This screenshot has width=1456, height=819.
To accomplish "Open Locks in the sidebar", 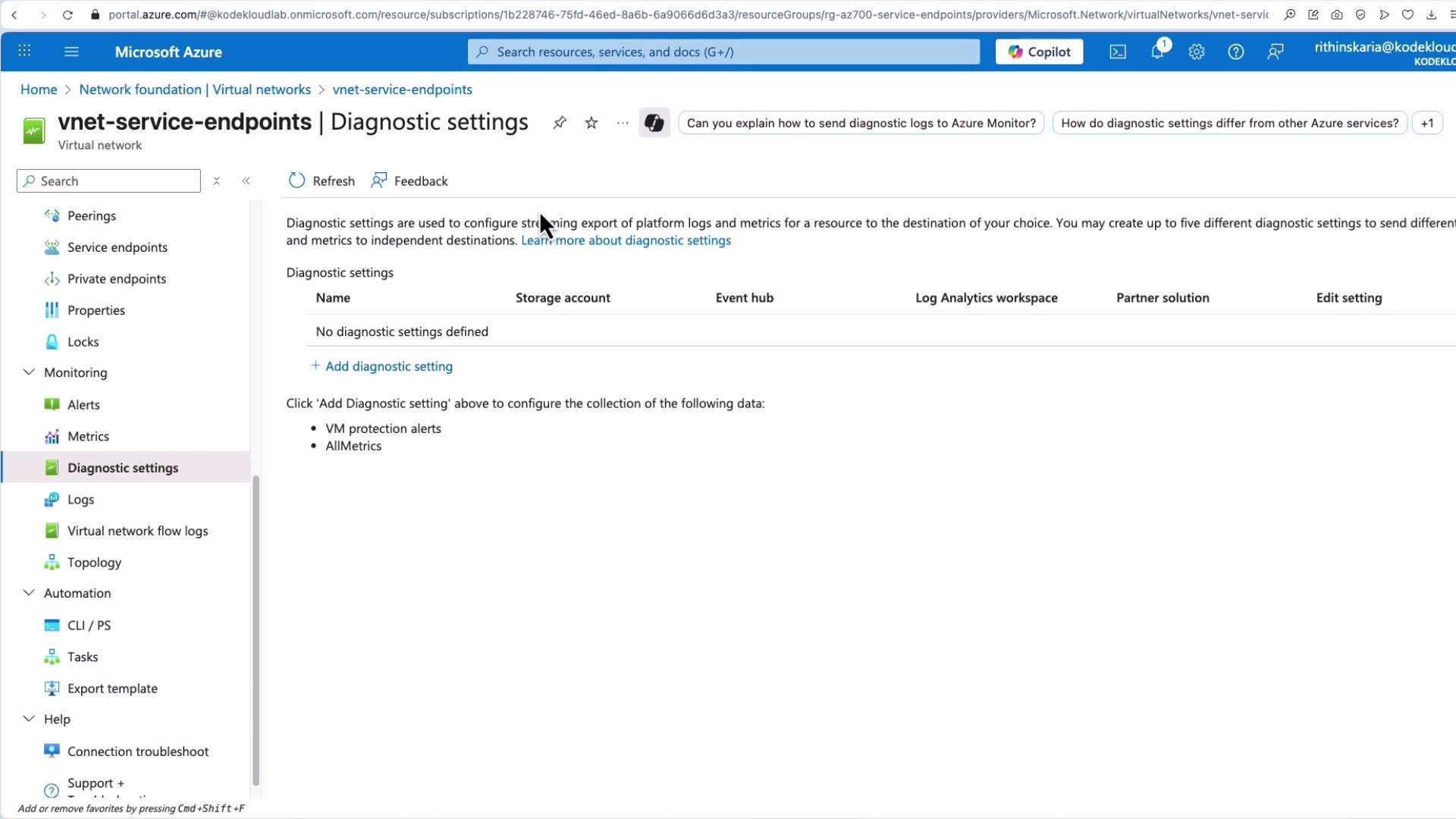I will 83,342.
